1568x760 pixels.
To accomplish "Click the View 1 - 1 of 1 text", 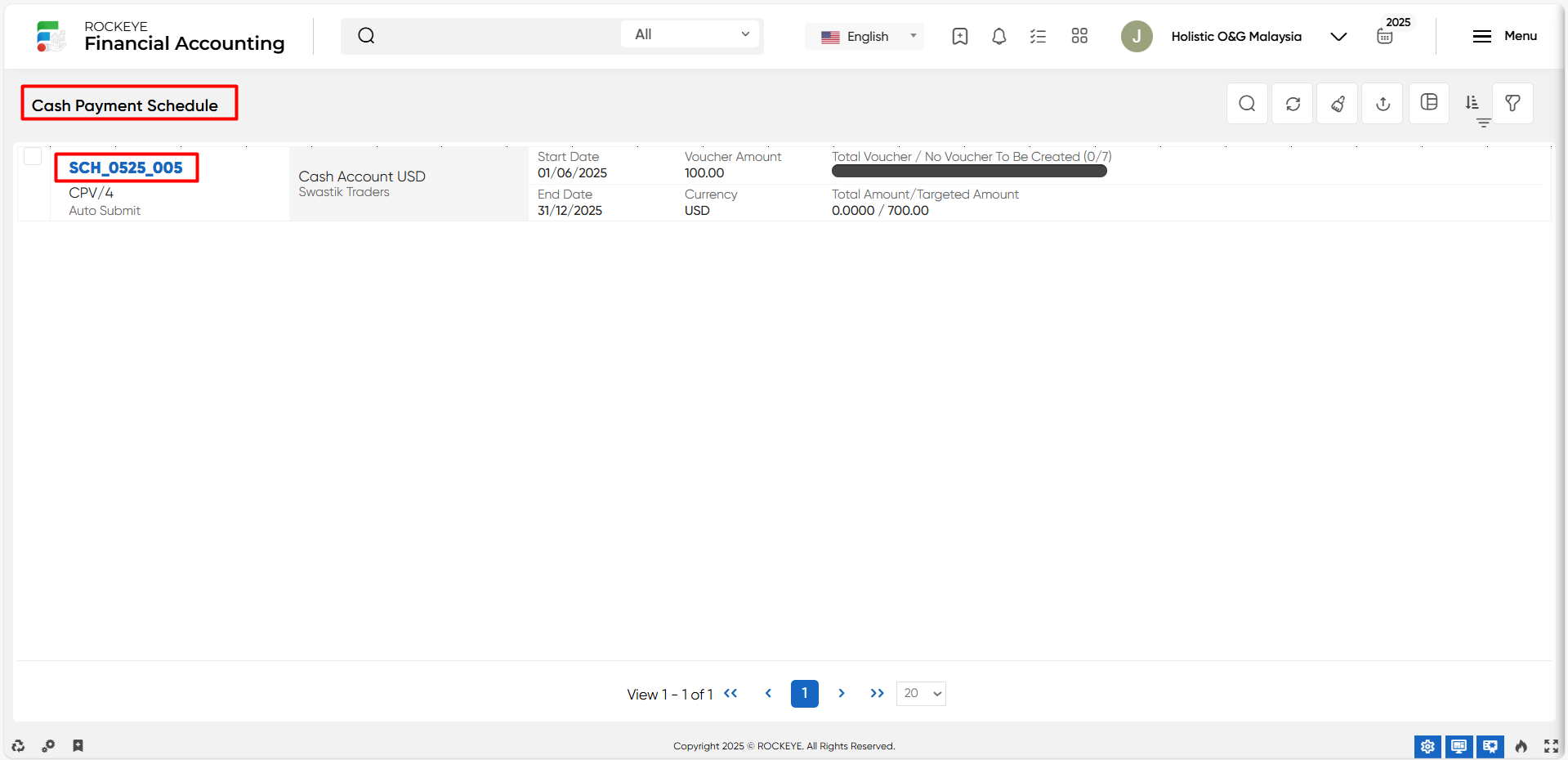I will (x=670, y=695).
